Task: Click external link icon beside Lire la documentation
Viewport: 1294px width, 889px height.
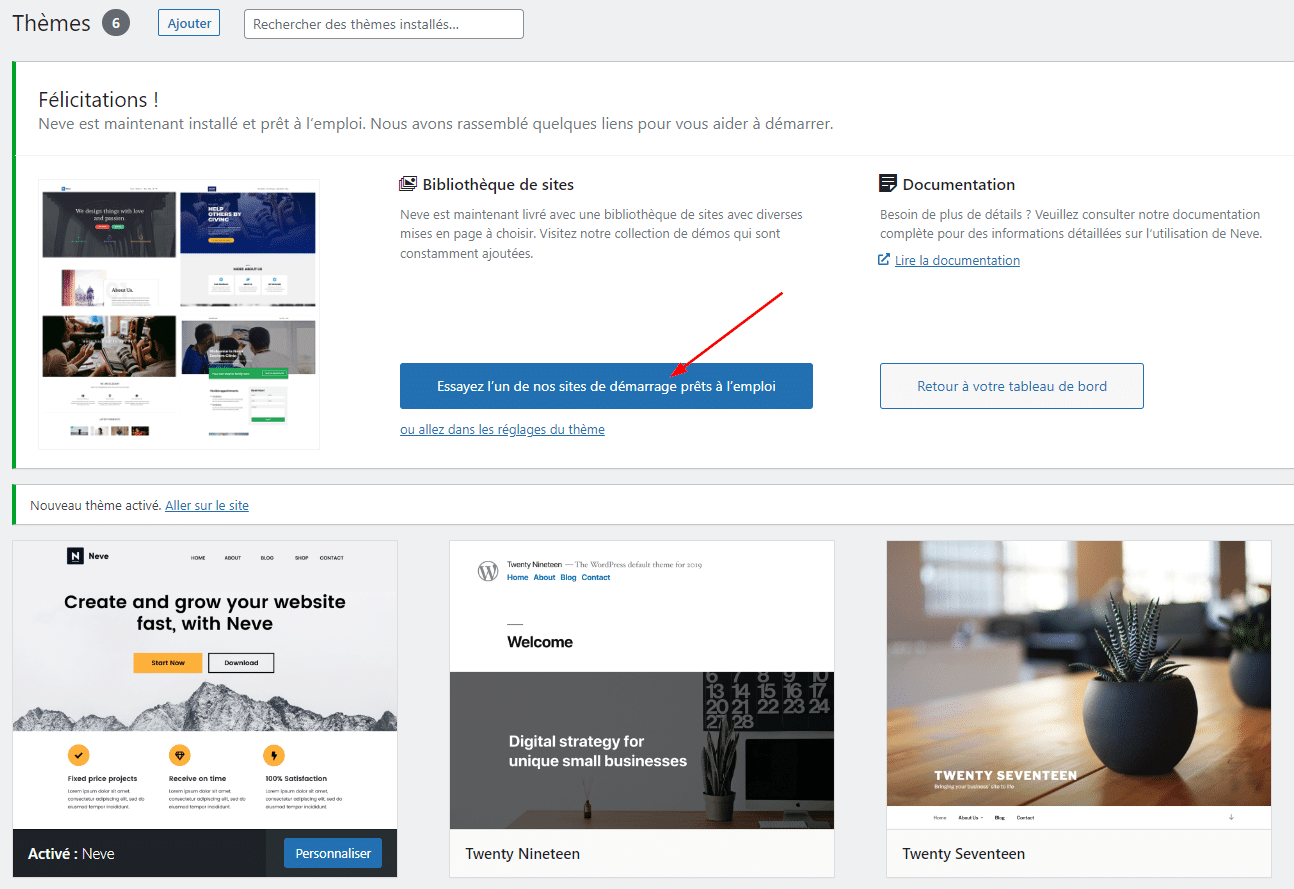Action: [884, 260]
